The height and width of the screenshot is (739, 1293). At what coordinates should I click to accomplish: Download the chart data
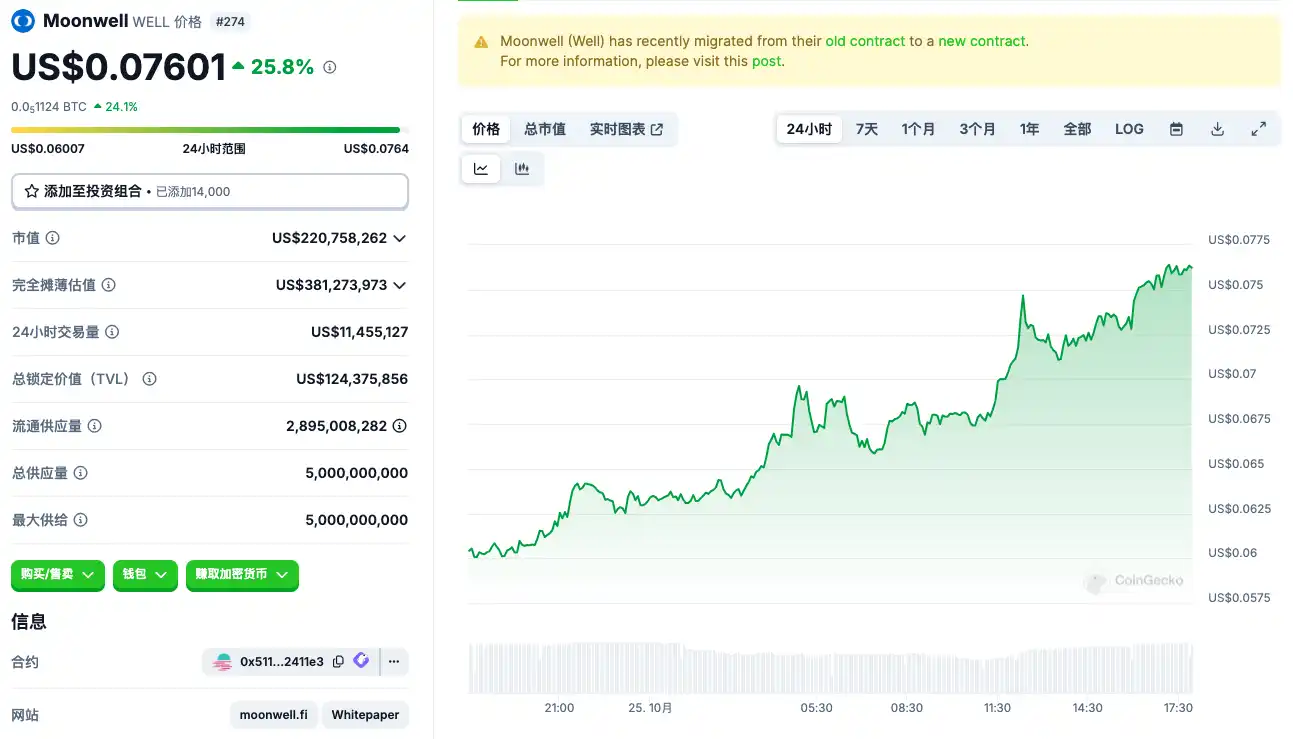click(x=1217, y=129)
